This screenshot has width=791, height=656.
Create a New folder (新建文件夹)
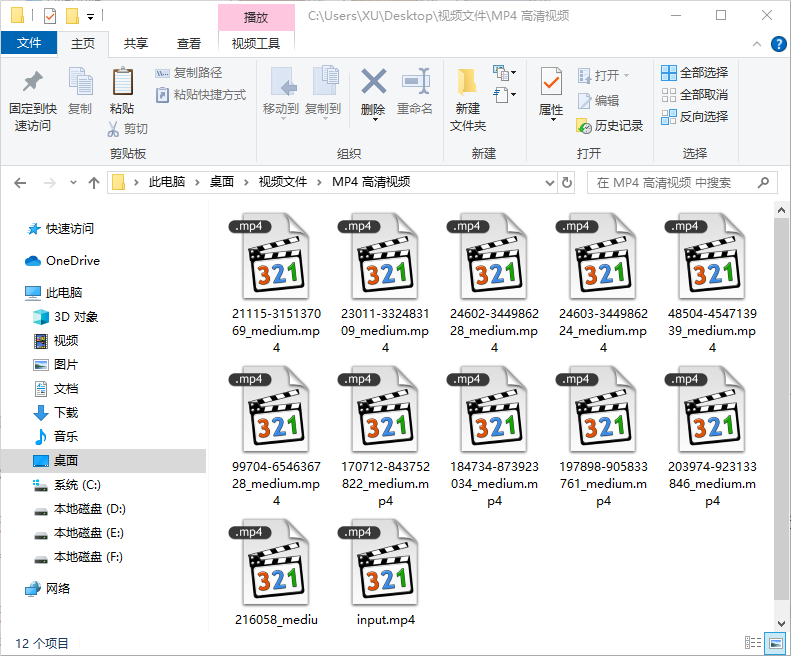tap(468, 100)
